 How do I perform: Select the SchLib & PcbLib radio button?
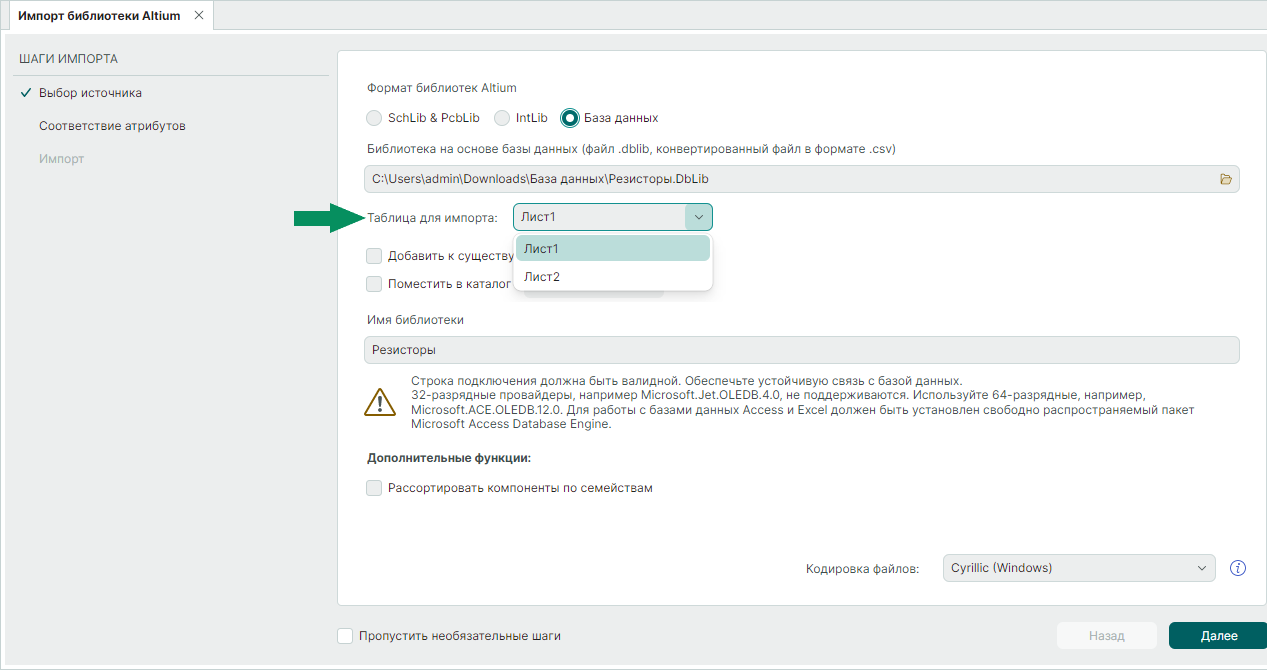pos(374,118)
